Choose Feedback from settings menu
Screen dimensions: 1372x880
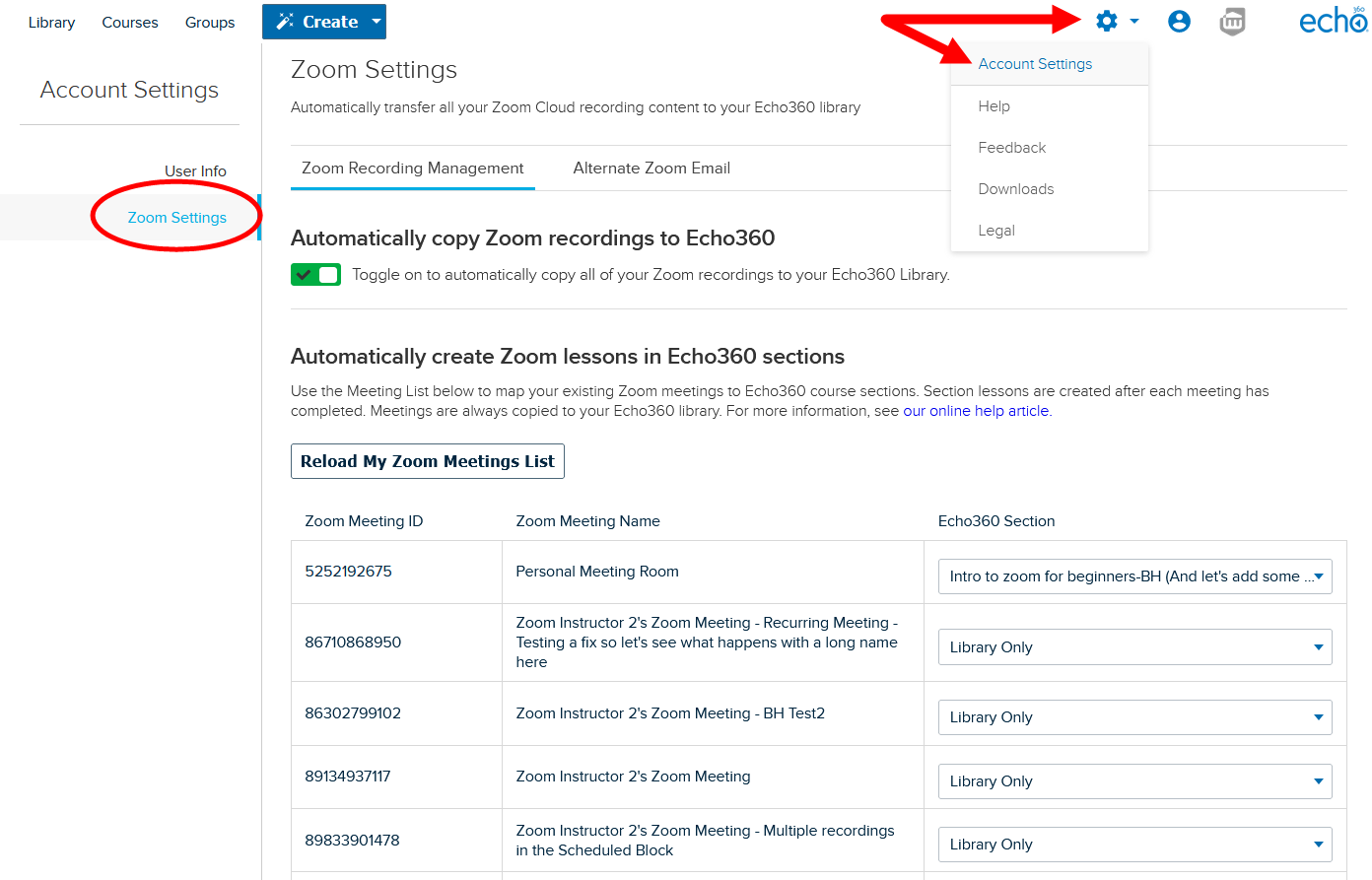pos(1011,148)
